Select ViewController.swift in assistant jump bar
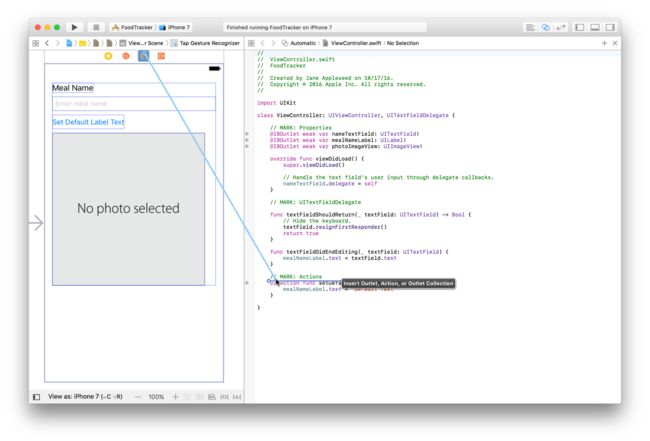 pos(352,43)
